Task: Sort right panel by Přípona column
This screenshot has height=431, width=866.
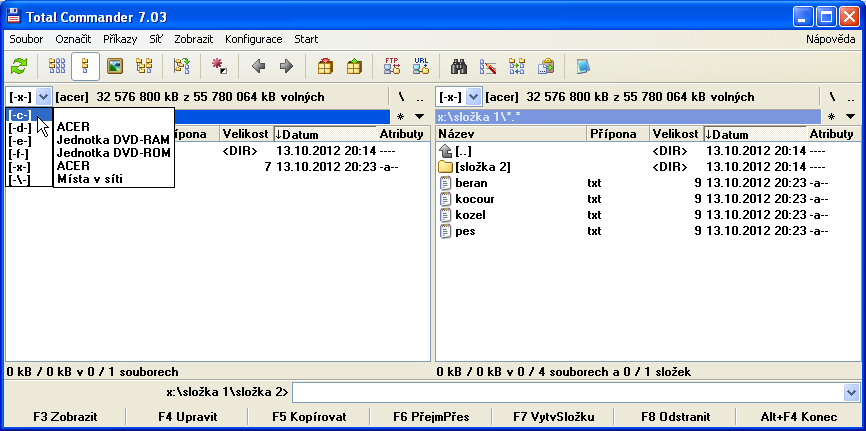Action: click(x=617, y=134)
